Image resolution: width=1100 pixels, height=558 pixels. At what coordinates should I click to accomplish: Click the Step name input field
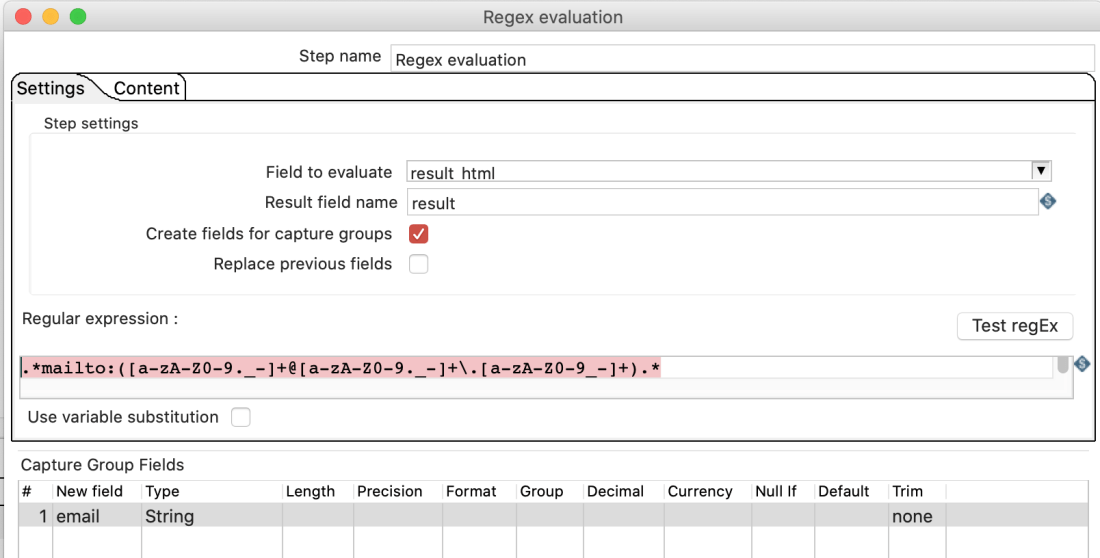[740, 59]
